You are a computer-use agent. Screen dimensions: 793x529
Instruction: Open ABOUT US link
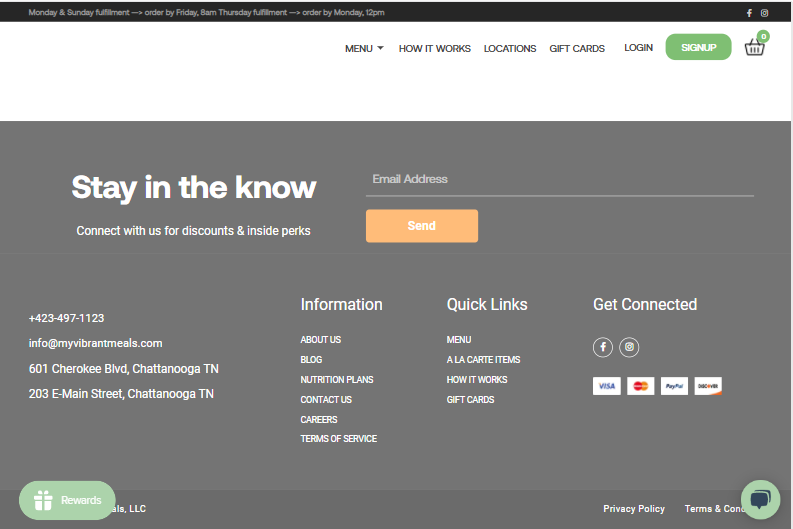(321, 340)
